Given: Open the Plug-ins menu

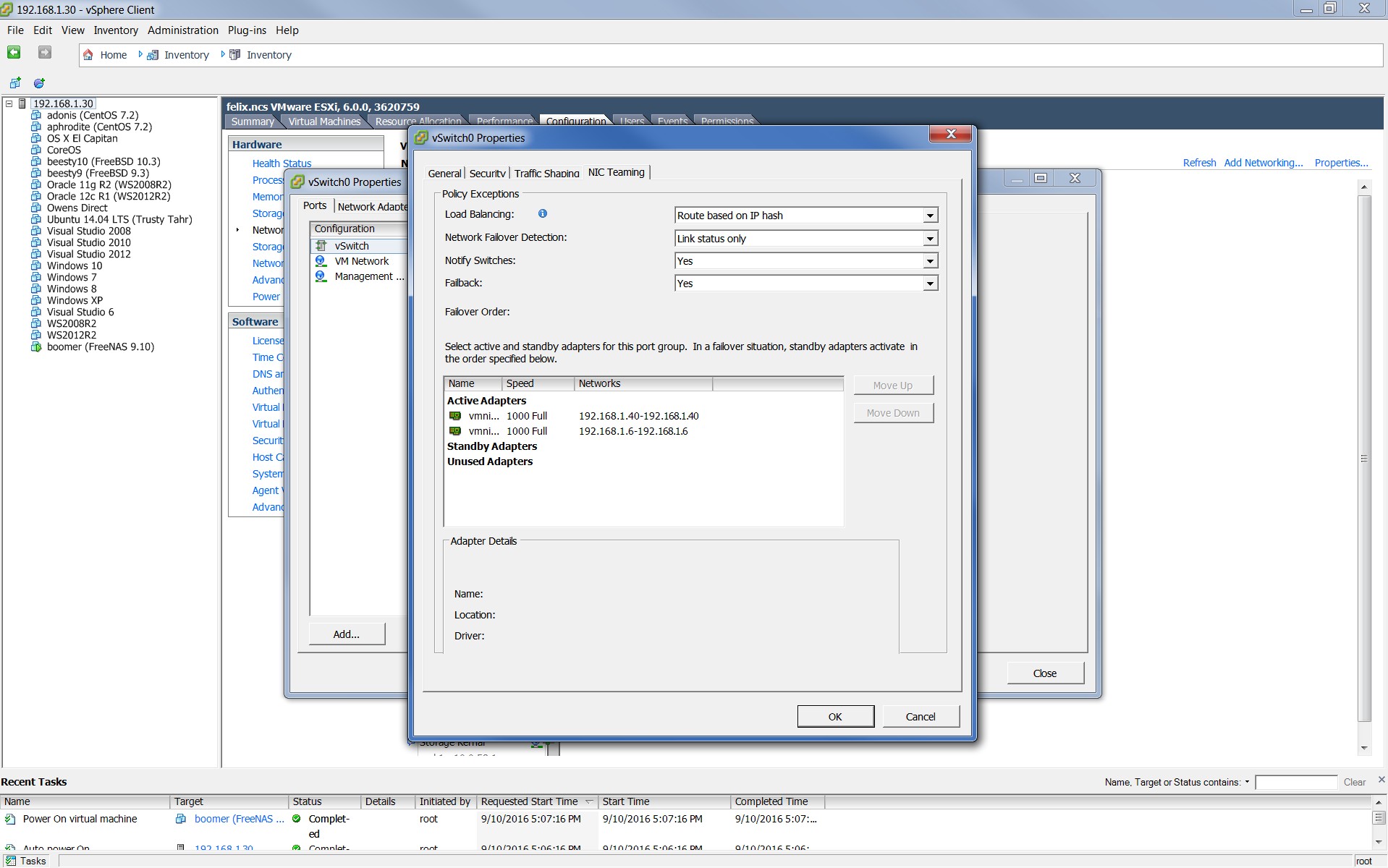Looking at the screenshot, I should 247,30.
